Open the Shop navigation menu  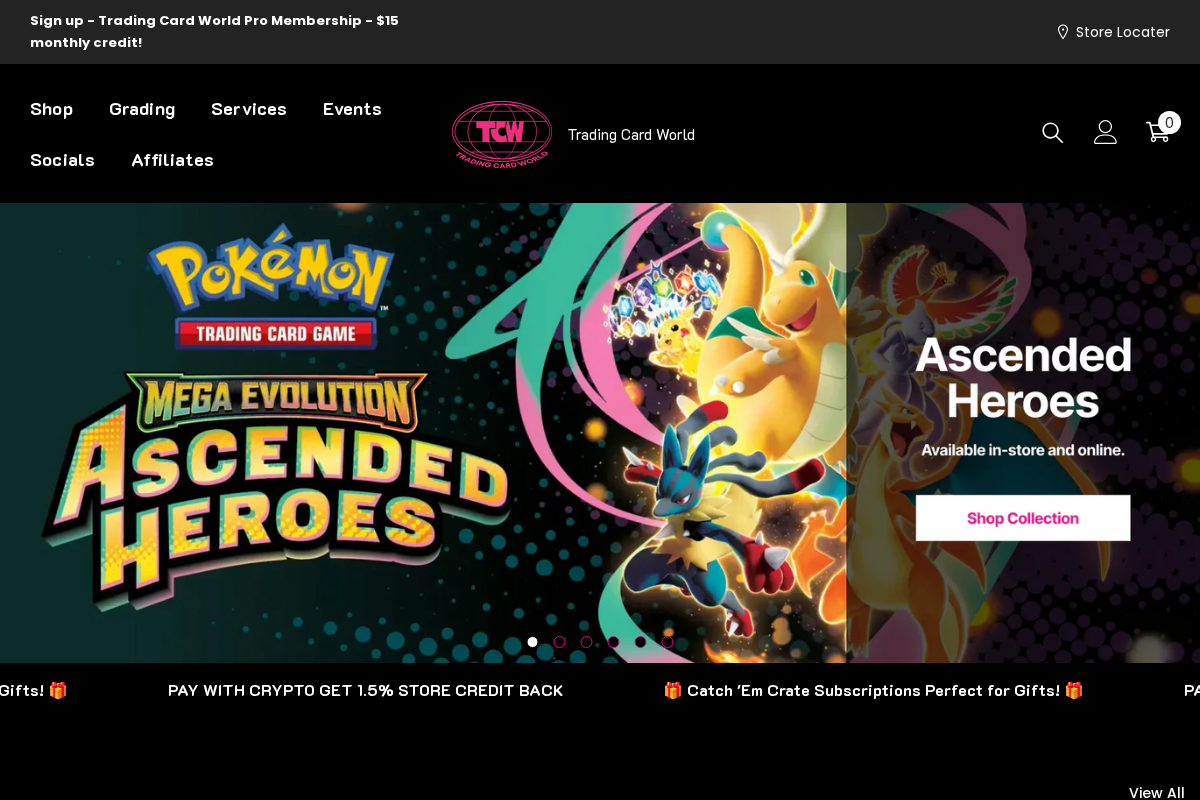[51, 109]
